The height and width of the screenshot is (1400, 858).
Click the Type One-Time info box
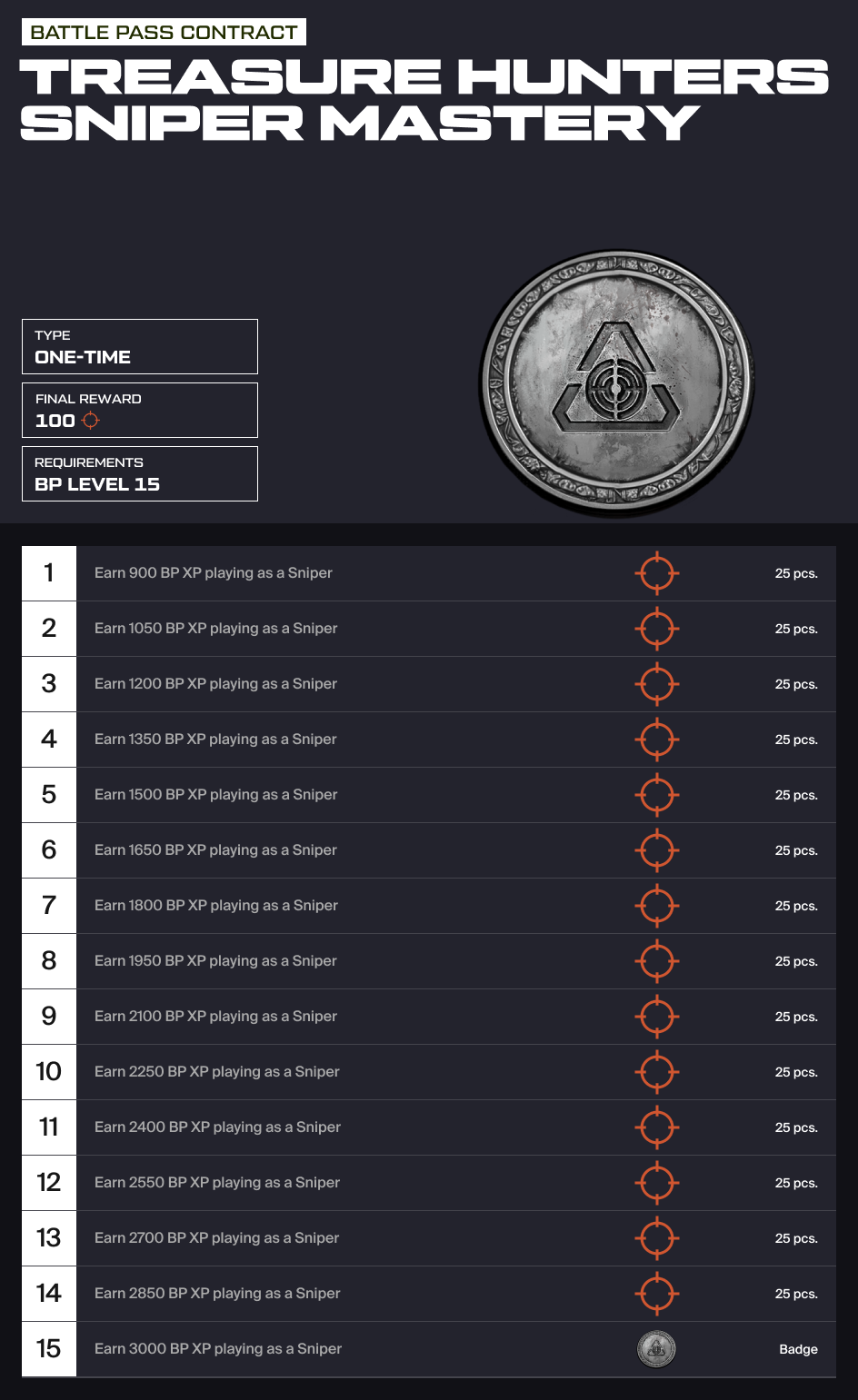coord(140,346)
